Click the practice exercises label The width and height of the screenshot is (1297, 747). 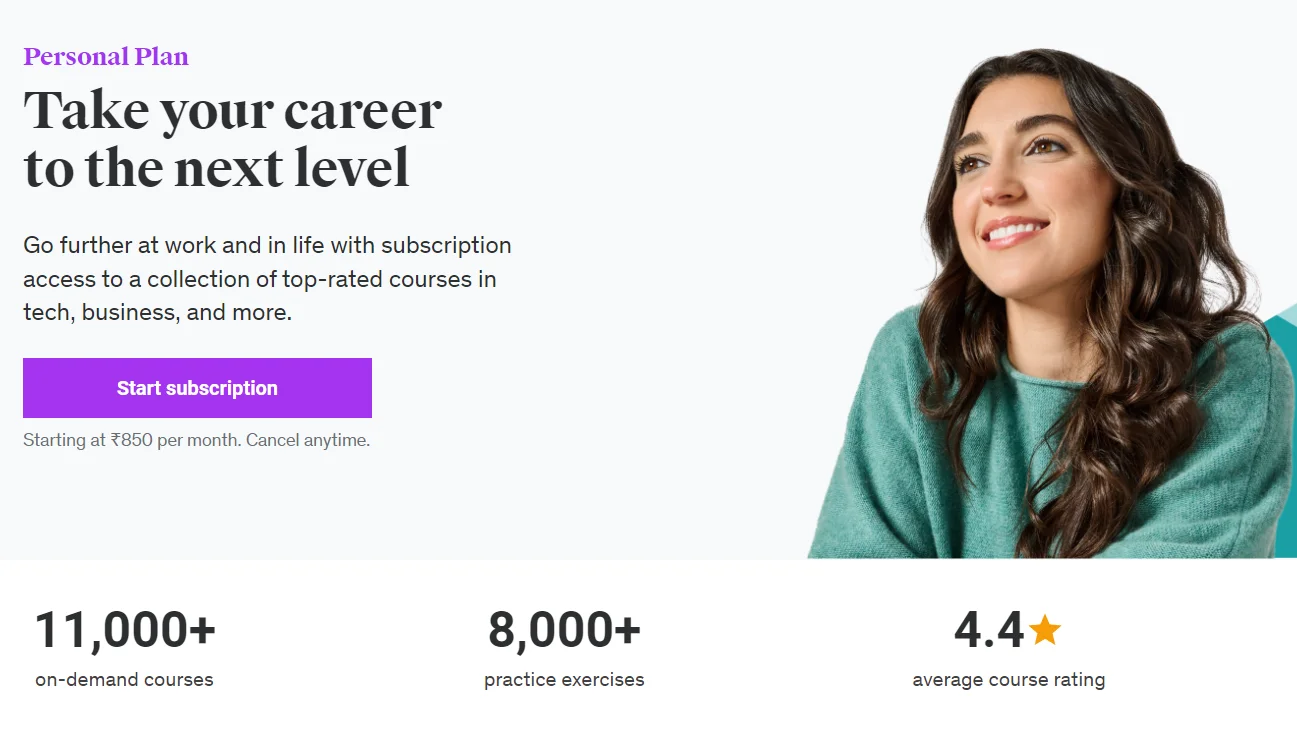pos(563,679)
